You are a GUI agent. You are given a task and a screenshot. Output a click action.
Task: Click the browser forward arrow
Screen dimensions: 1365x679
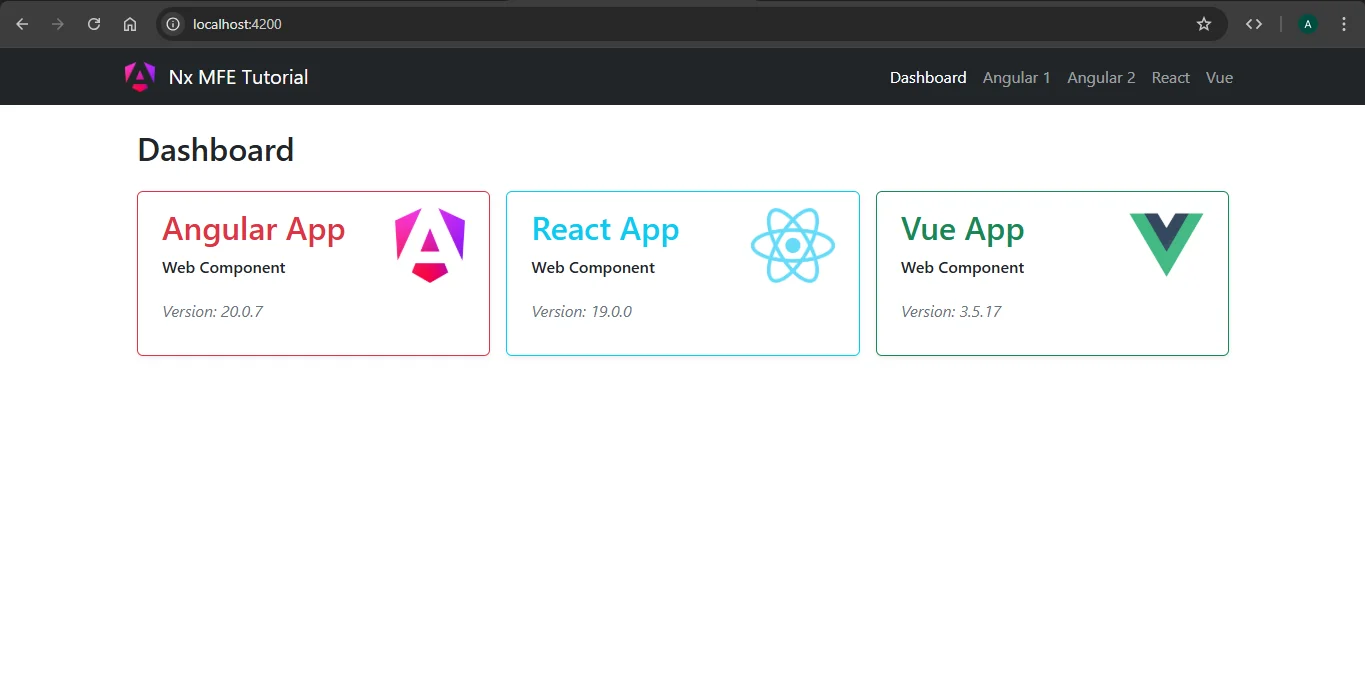coord(58,24)
